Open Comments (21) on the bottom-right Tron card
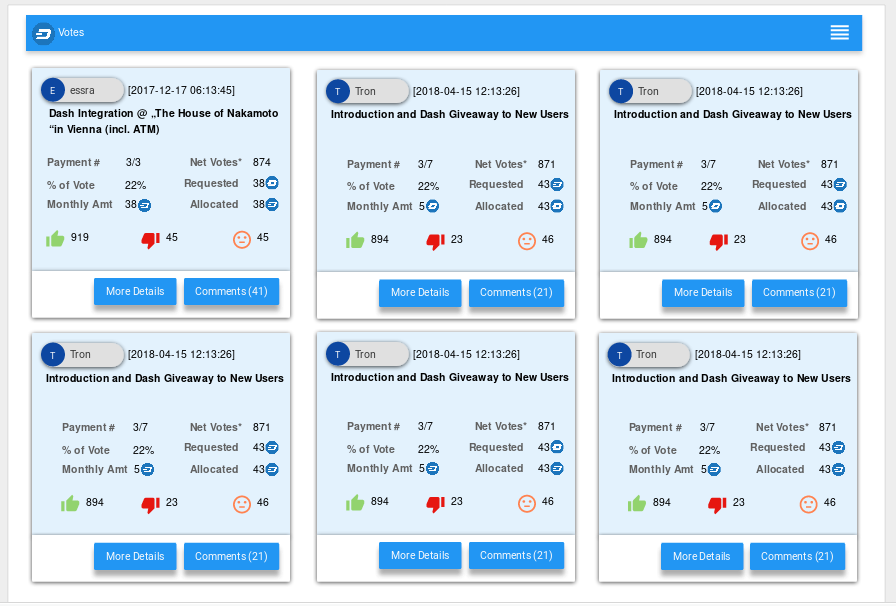The image size is (896, 606). [x=798, y=556]
